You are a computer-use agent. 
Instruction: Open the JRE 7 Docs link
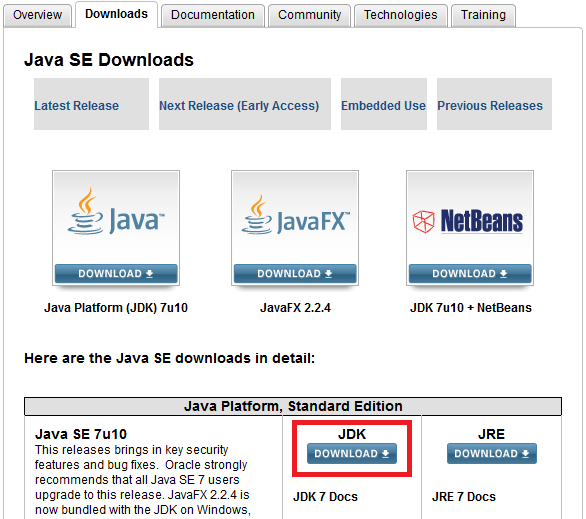[x=464, y=497]
